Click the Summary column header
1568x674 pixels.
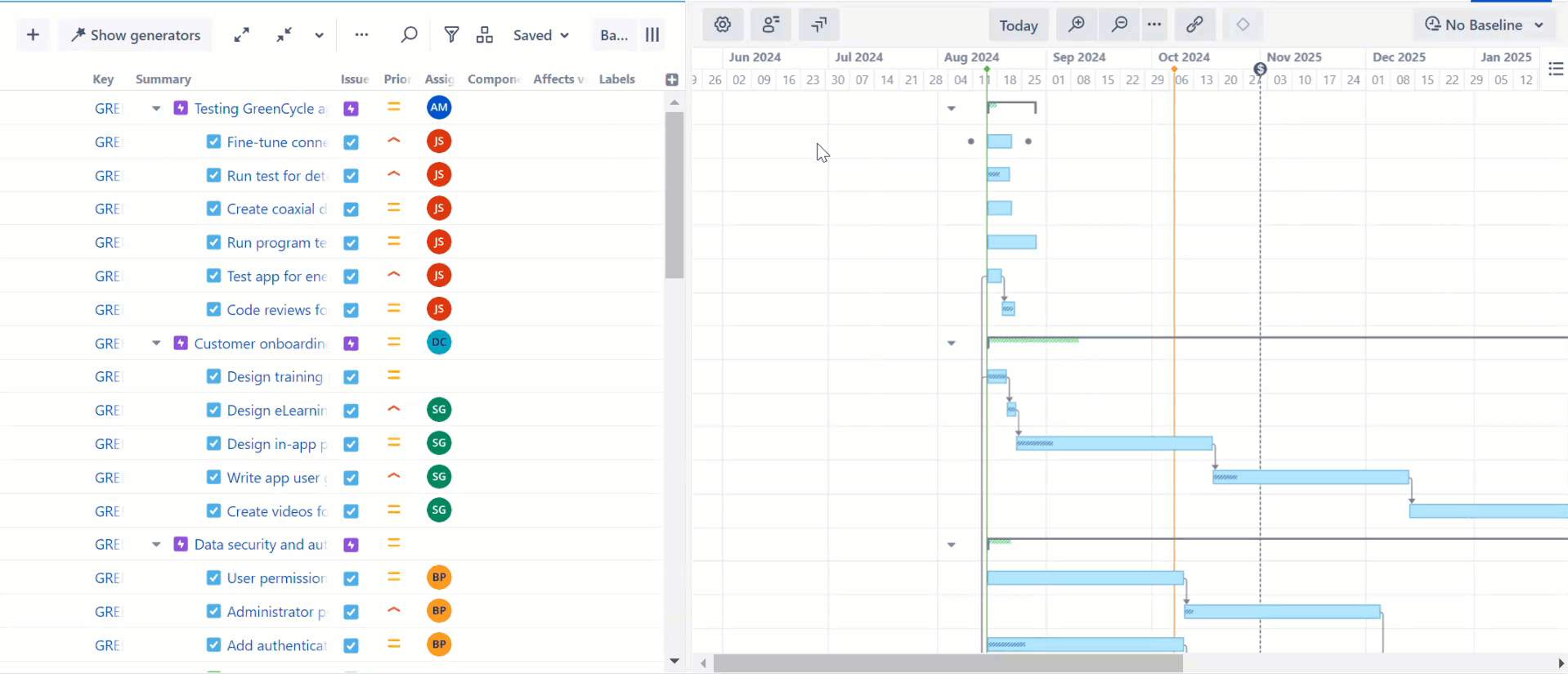point(164,79)
